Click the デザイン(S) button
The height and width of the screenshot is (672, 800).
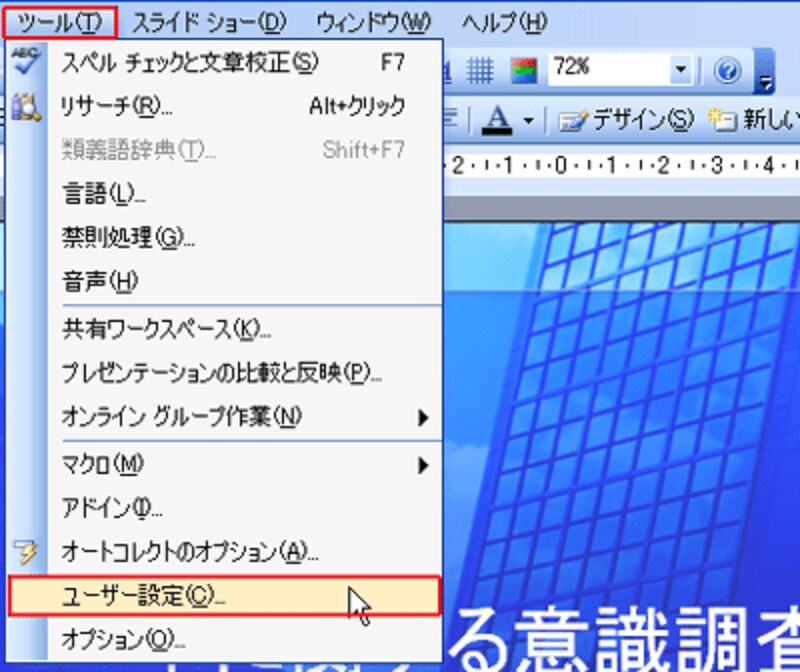point(626,120)
